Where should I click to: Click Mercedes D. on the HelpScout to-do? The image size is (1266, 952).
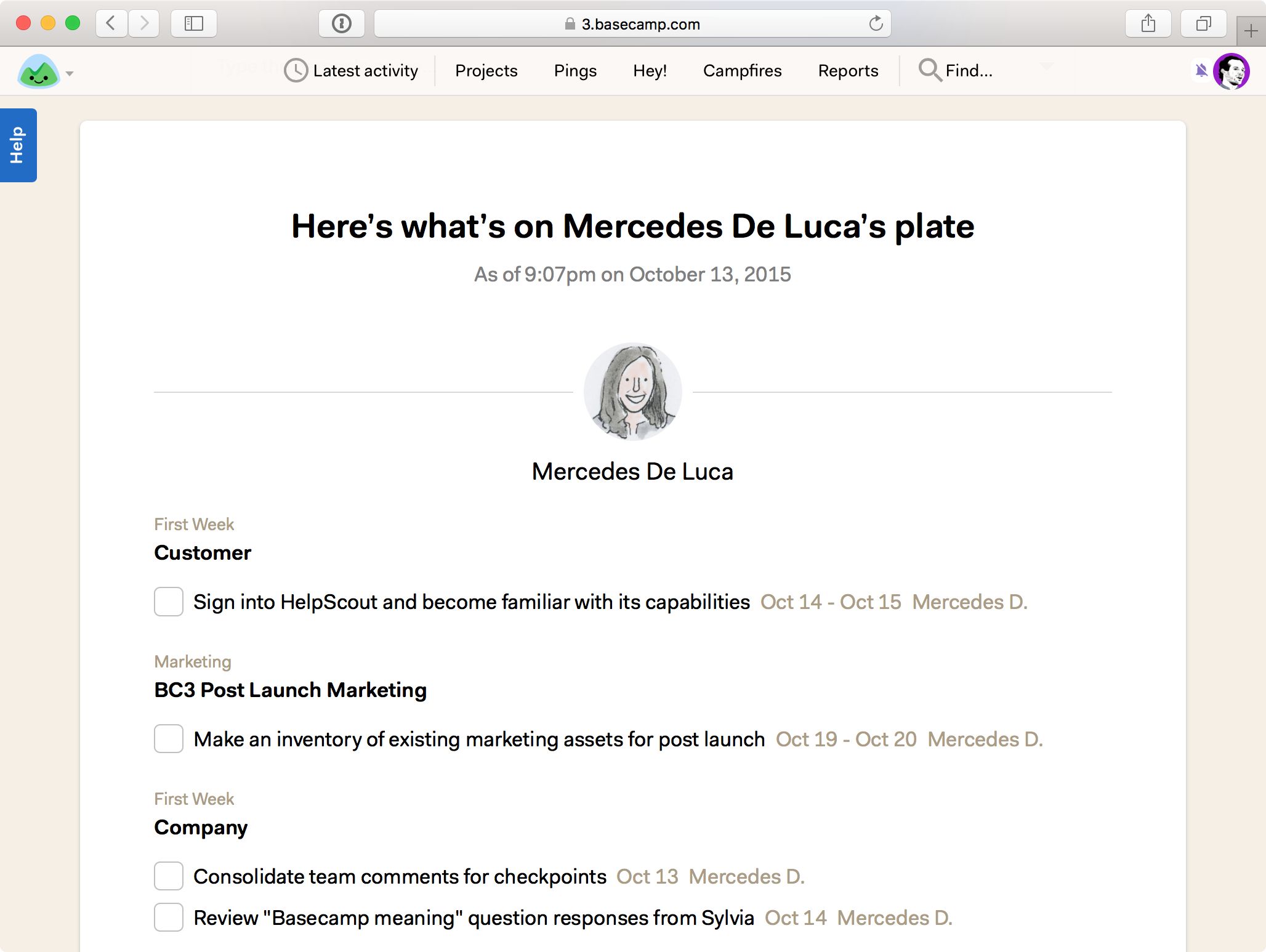click(970, 602)
